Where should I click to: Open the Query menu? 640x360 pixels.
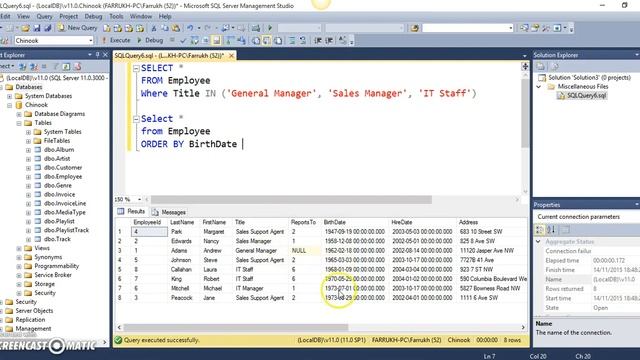44,16
